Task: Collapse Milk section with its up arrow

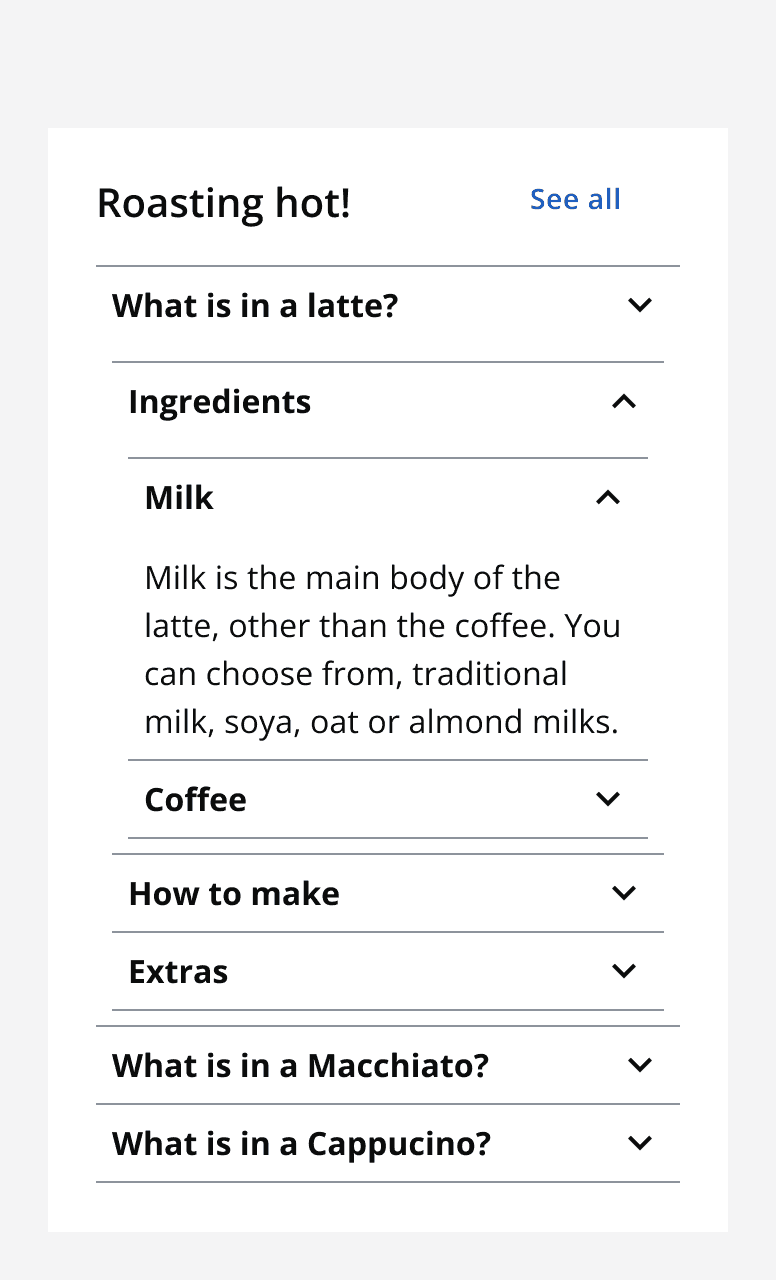Action: click(607, 497)
